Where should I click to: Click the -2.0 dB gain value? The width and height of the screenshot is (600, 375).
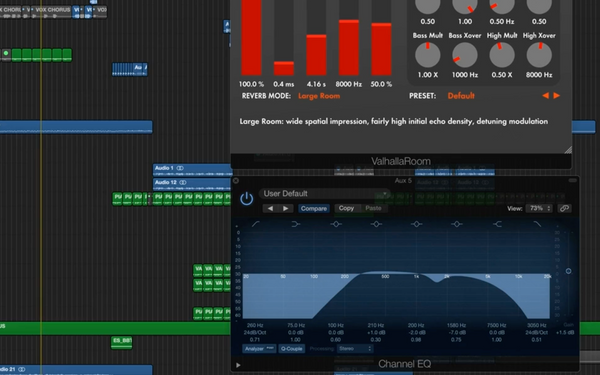tap(416, 333)
